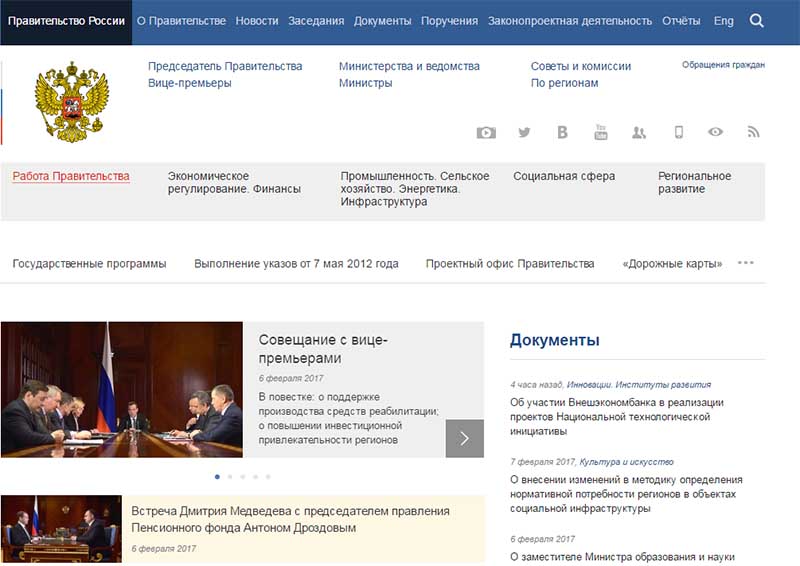Open Министры link

pyautogui.click(x=365, y=83)
